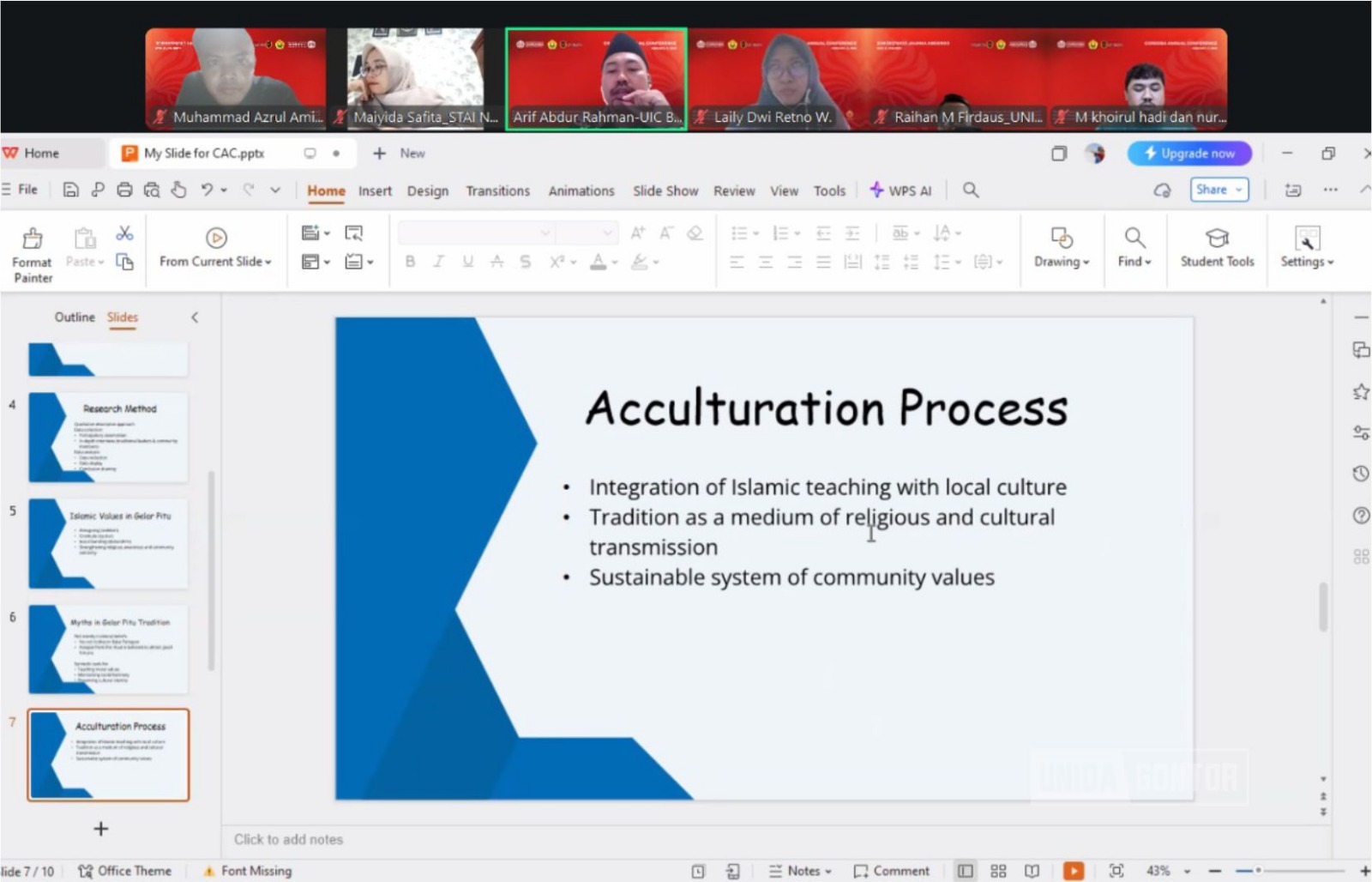
Task: Open the Settings dropdown
Action: pos(1306,247)
